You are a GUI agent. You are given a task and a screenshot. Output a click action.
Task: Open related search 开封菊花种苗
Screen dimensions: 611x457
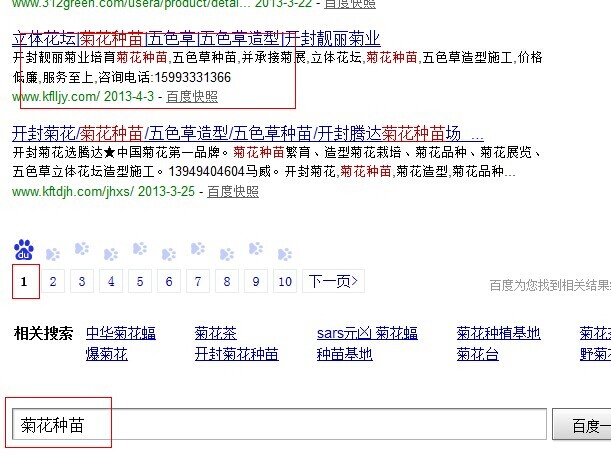(x=237, y=354)
